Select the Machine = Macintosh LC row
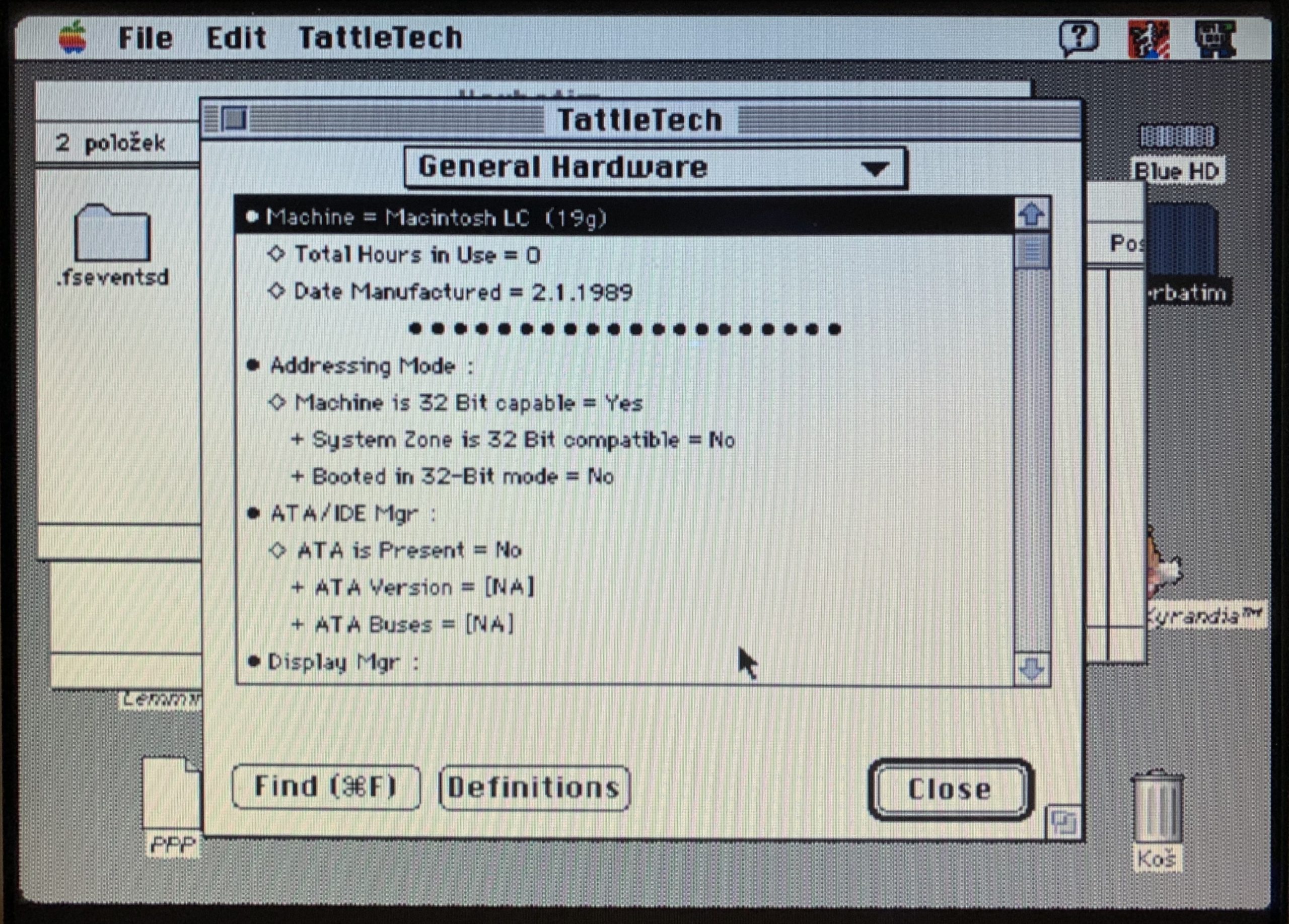1289x924 pixels. [x=624, y=216]
